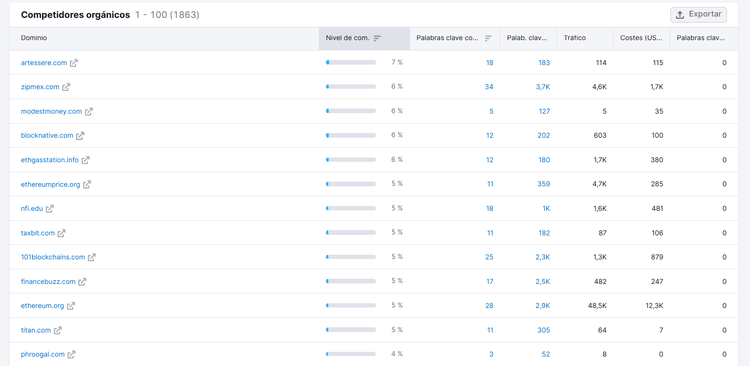Open the titan.com domain link
Image resolution: width=750 pixels, height=366 pixels.
[x=36, y=330]
